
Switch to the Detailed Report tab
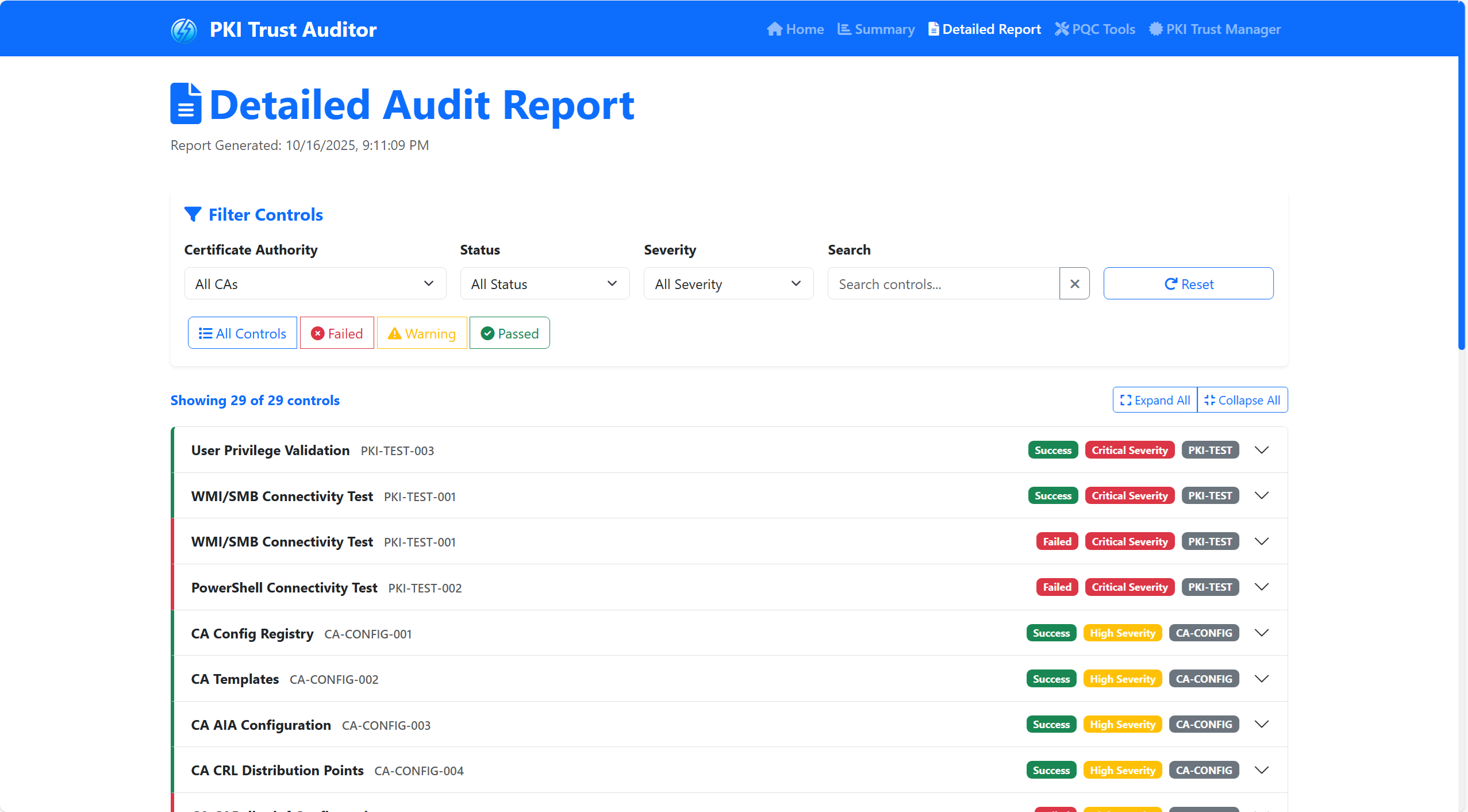click(983, 29)
